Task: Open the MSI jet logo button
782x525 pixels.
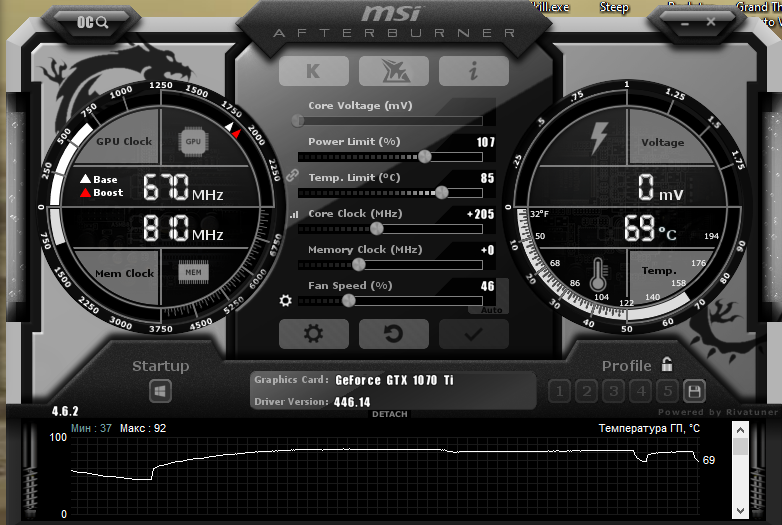Action: [393, 71]
